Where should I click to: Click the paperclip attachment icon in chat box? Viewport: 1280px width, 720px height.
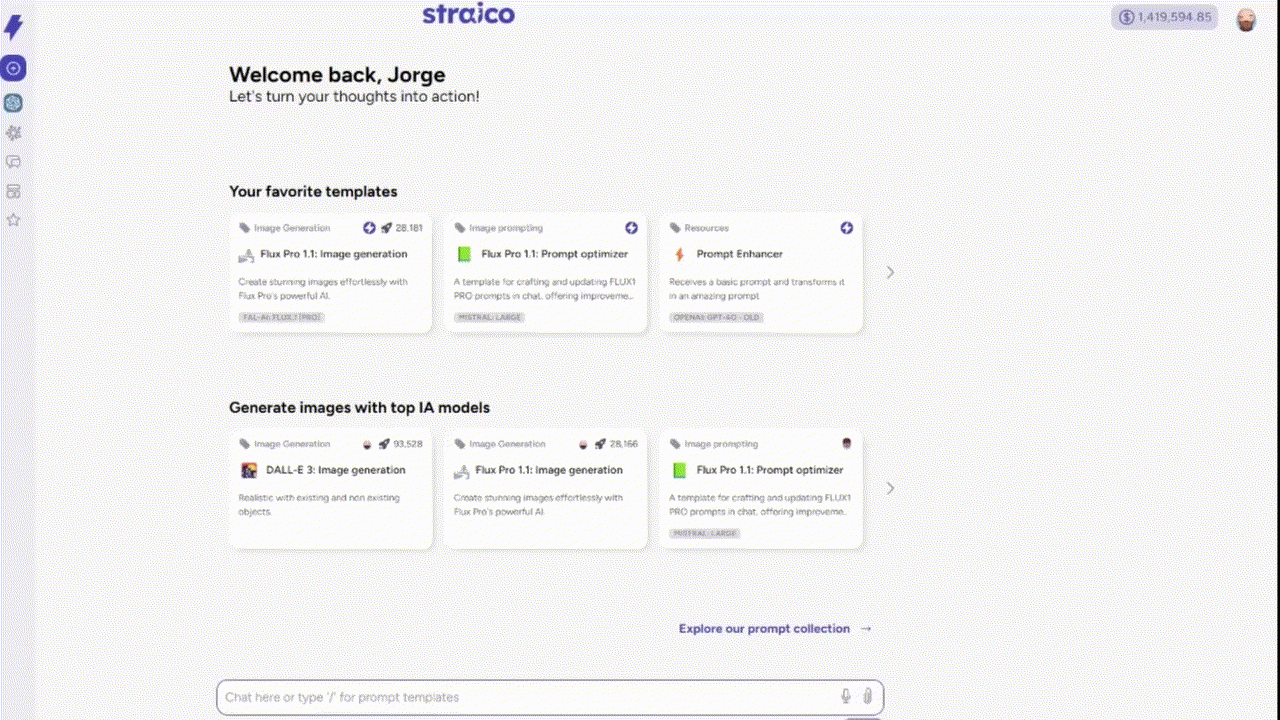pyautogui.click(x=867, y=697)
